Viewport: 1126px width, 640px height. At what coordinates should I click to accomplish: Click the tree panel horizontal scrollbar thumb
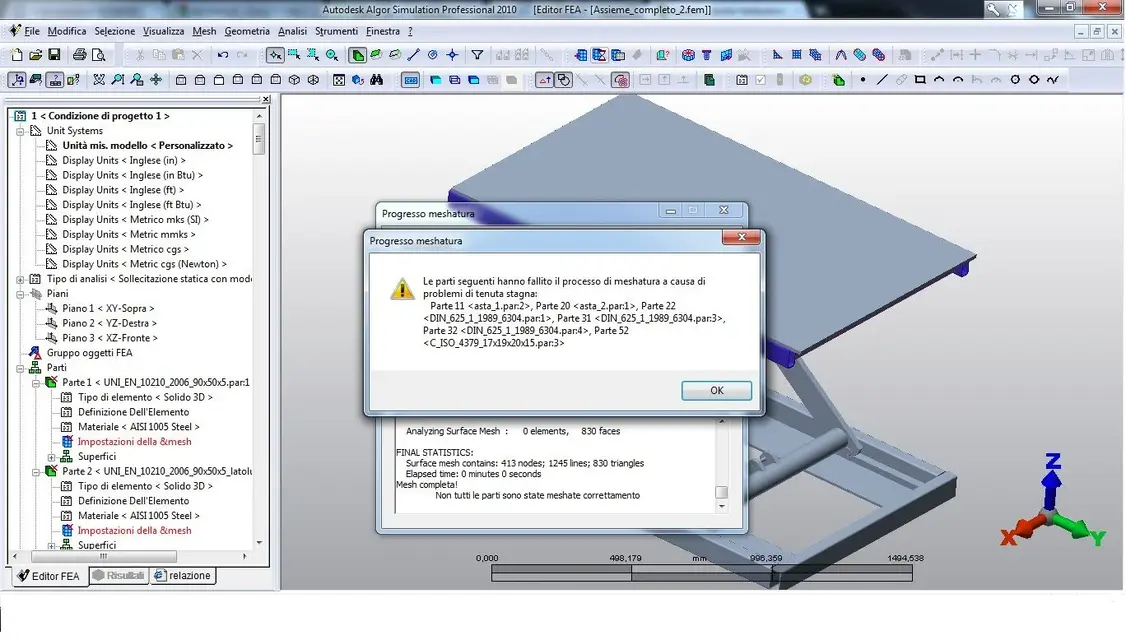tap(103, 556)
